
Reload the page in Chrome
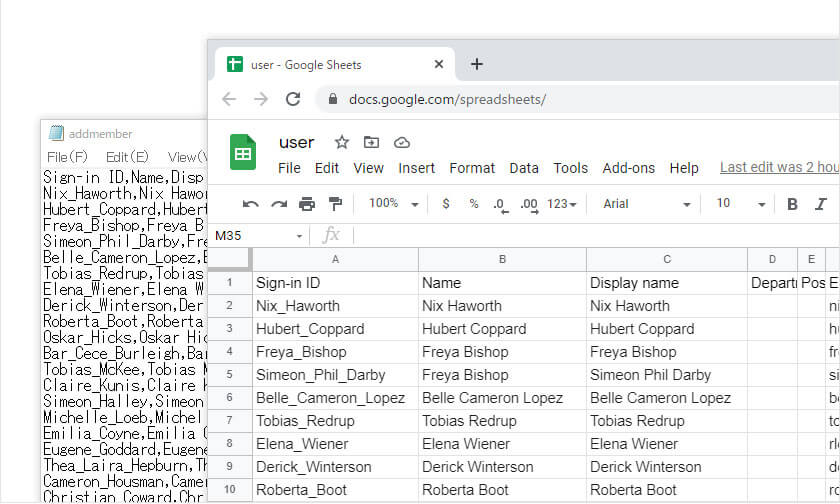click(x=293, y=99)
